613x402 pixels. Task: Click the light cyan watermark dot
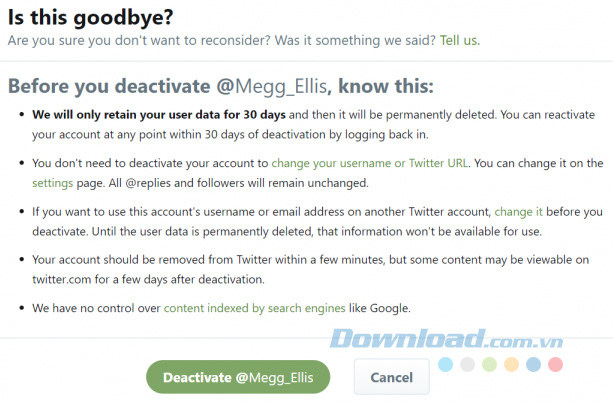(x=445, y=364)
